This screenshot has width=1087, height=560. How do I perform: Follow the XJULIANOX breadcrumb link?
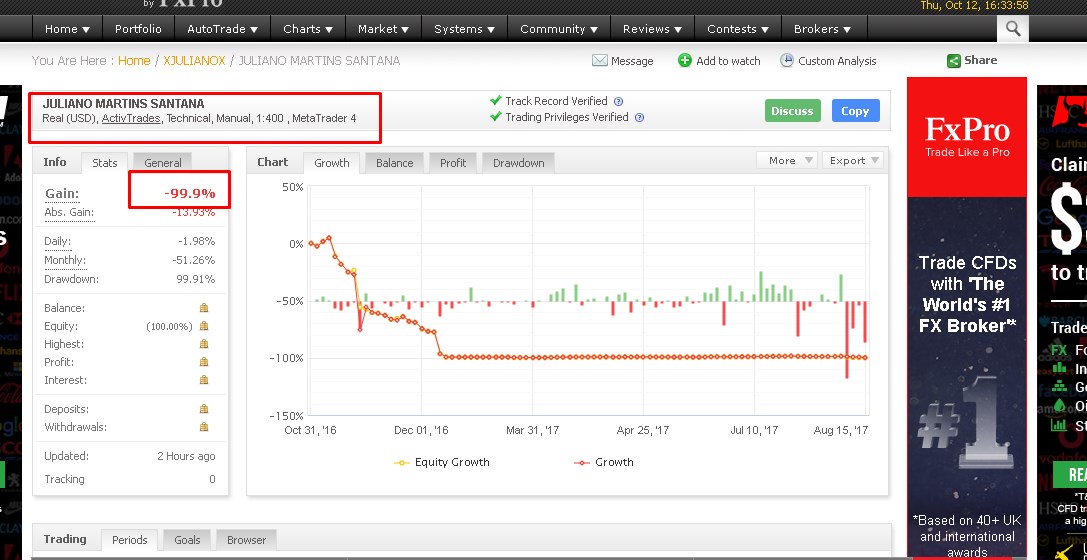[x=194, y=60]
